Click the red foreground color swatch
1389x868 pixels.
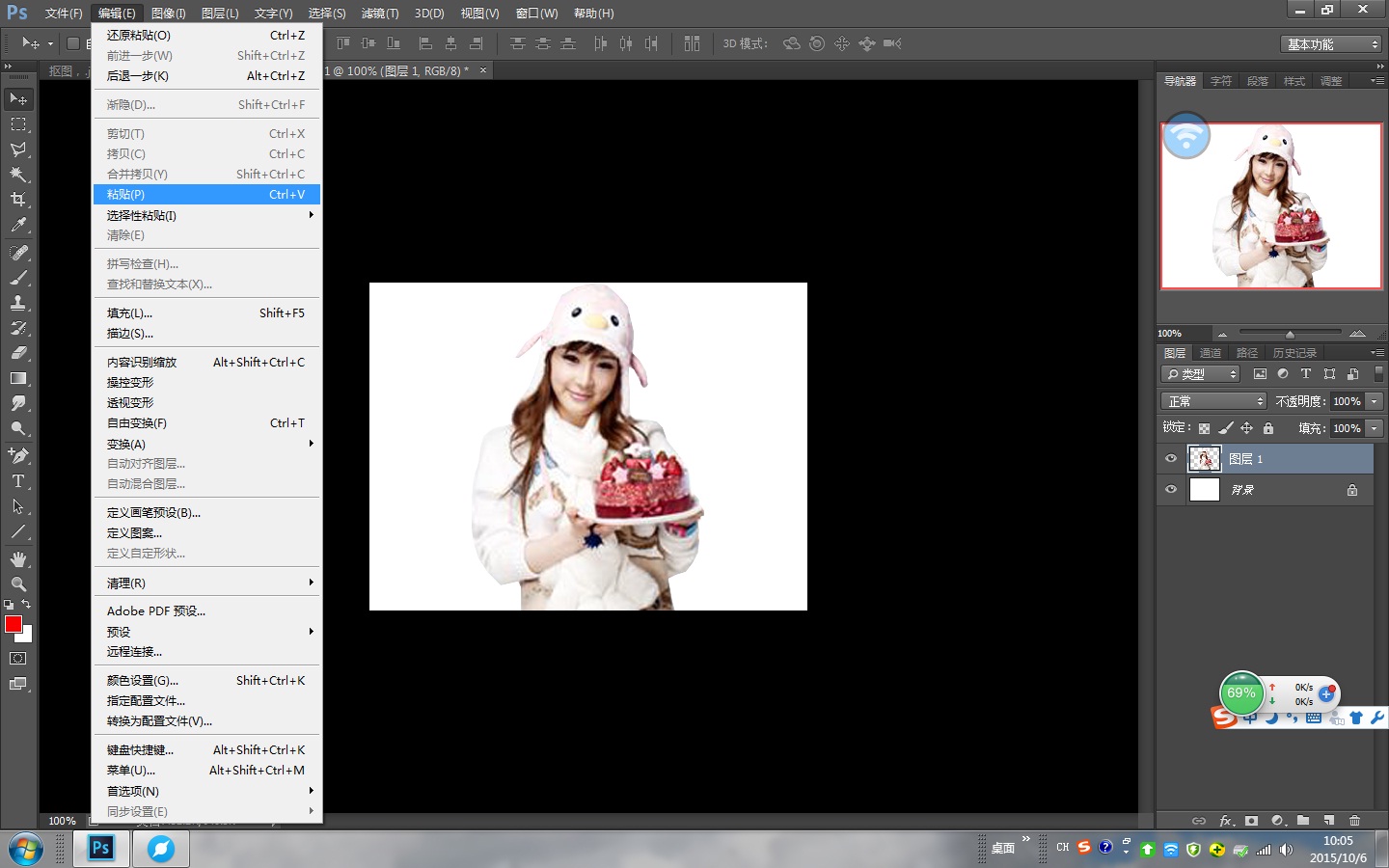click(x=13, y=624)
